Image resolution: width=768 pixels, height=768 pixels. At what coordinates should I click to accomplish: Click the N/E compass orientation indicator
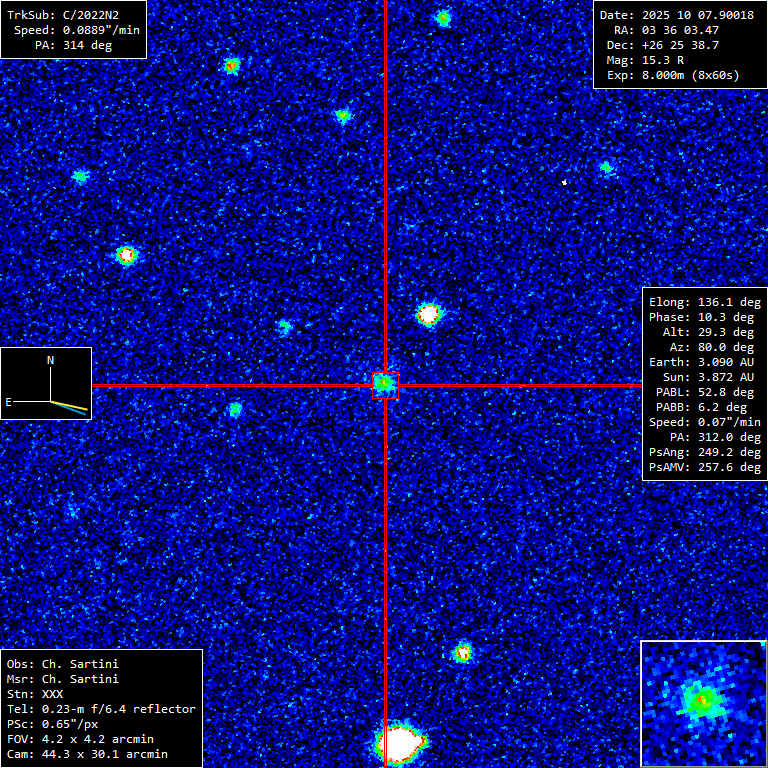46,383
